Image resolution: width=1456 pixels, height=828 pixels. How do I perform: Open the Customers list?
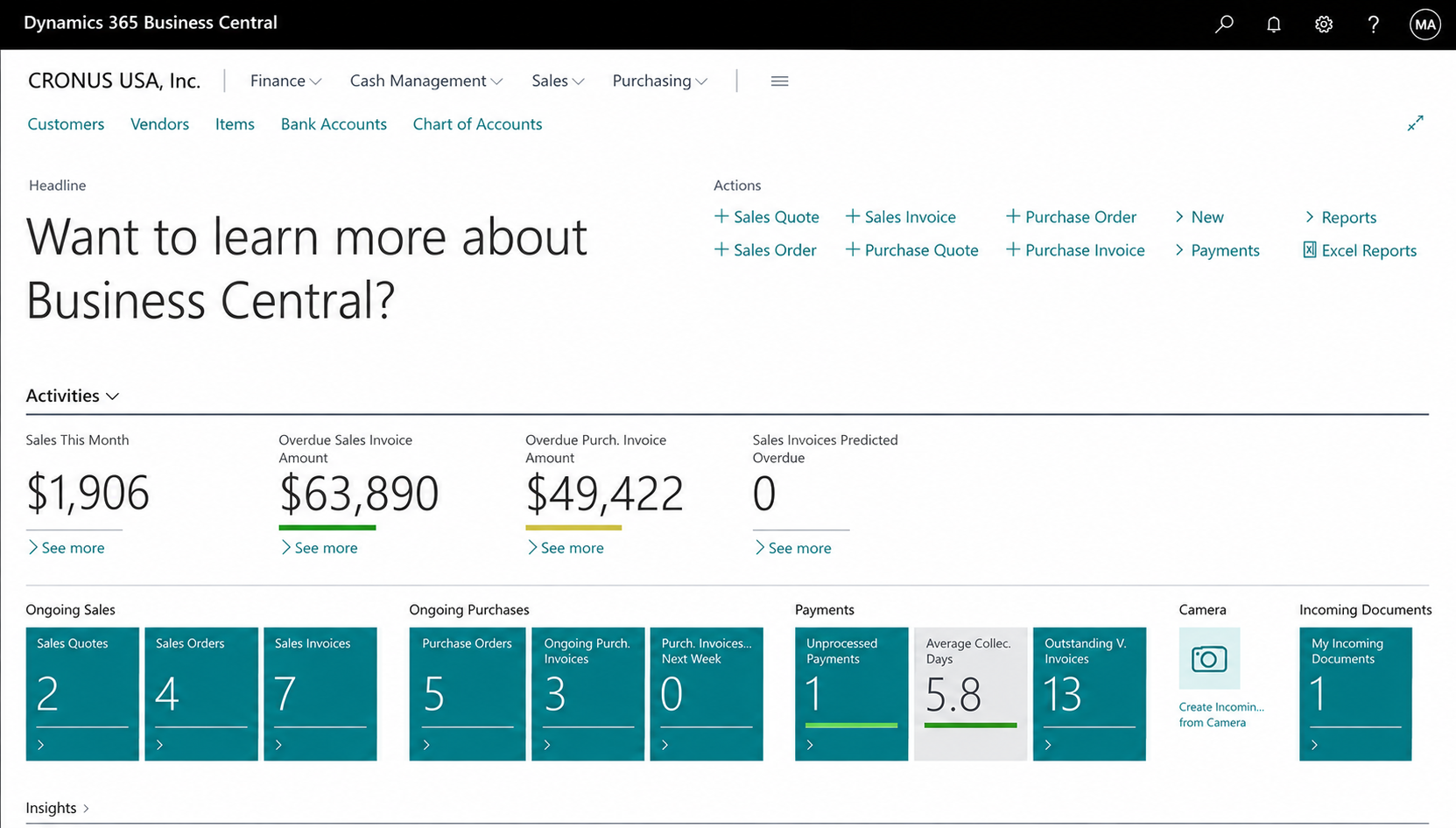[66, 124]
